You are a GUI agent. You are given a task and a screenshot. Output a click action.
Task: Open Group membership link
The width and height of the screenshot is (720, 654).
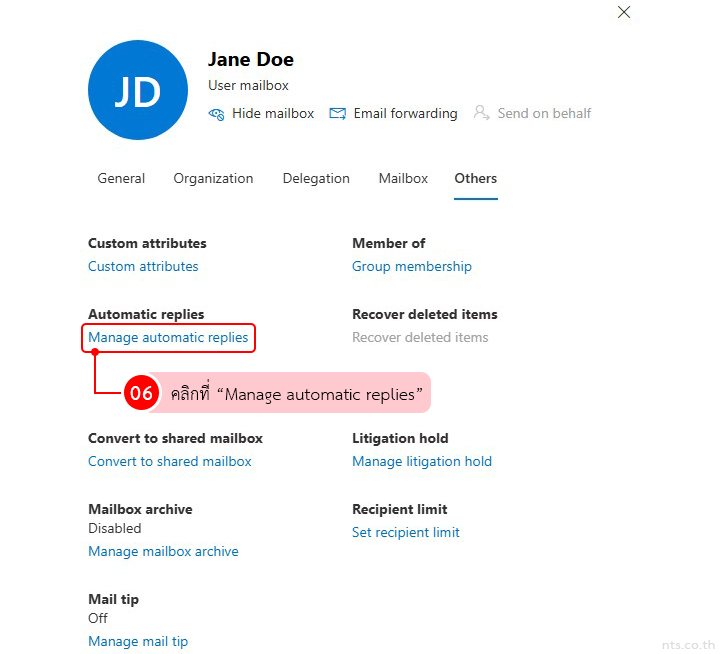(x=411, y=266)
